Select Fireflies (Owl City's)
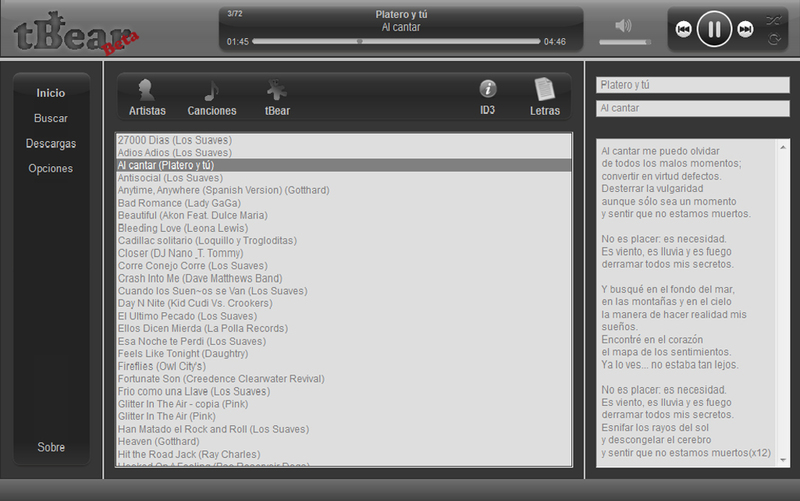Screen dimensions: 800x501 click(344, 366)
